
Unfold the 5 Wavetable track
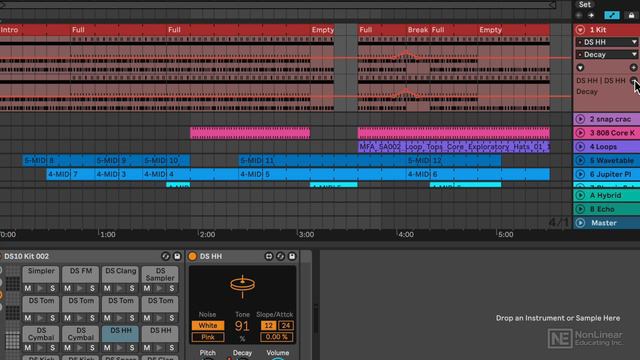click(580, 160)
